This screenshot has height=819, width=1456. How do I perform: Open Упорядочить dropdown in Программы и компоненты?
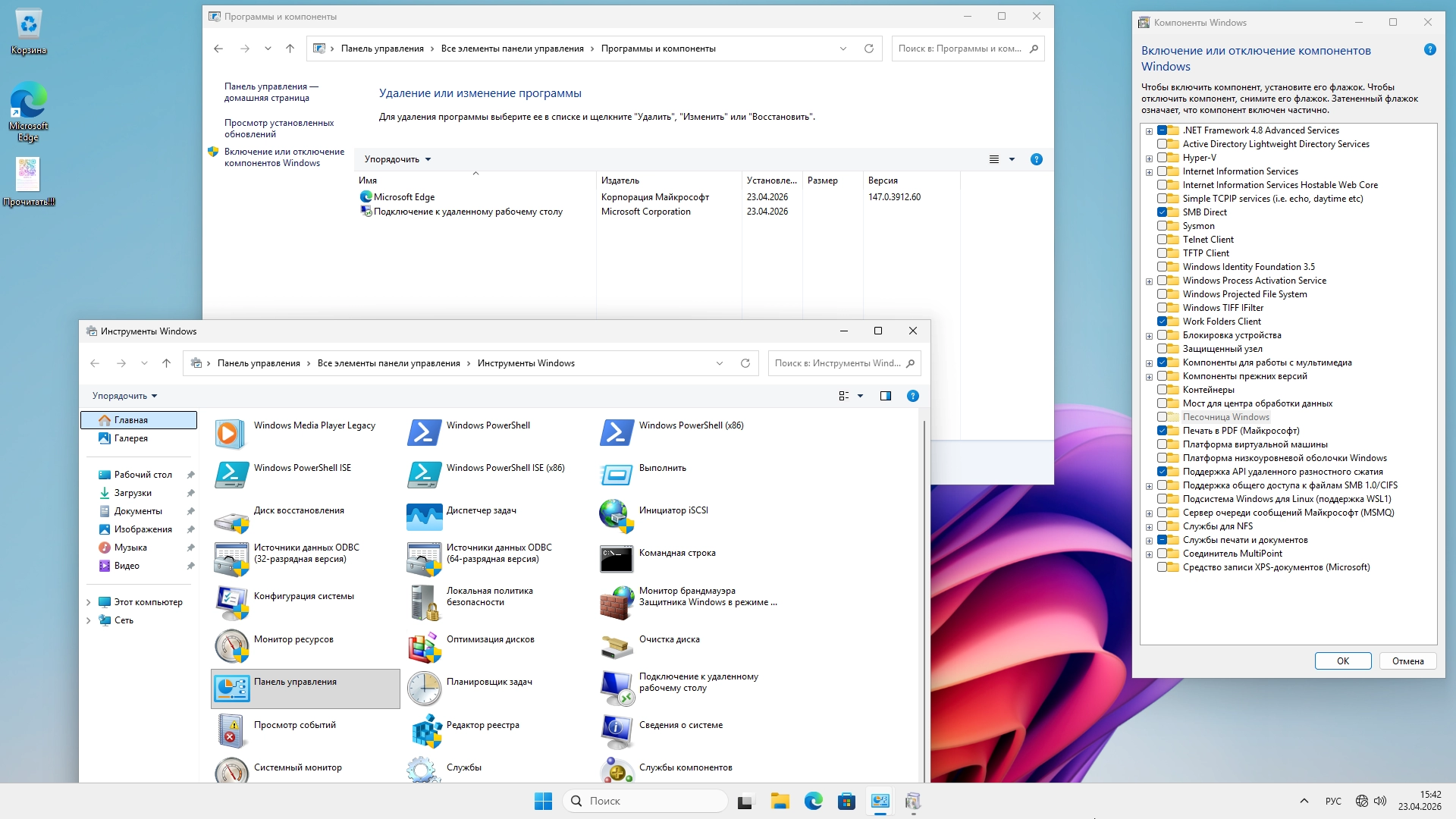click(397, 159)
